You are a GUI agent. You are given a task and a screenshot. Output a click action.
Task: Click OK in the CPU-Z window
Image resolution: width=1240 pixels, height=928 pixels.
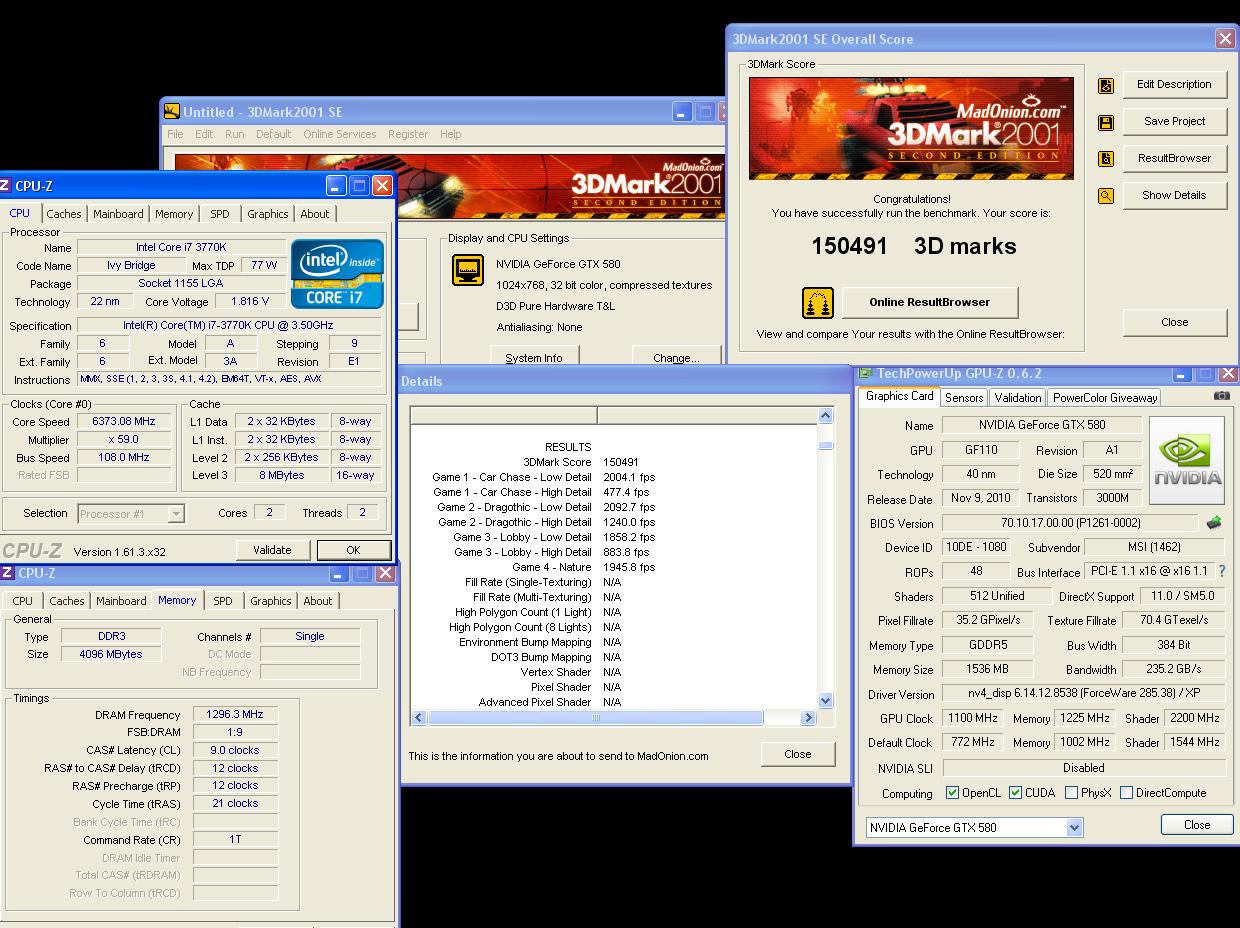click(x=353, y=550)
